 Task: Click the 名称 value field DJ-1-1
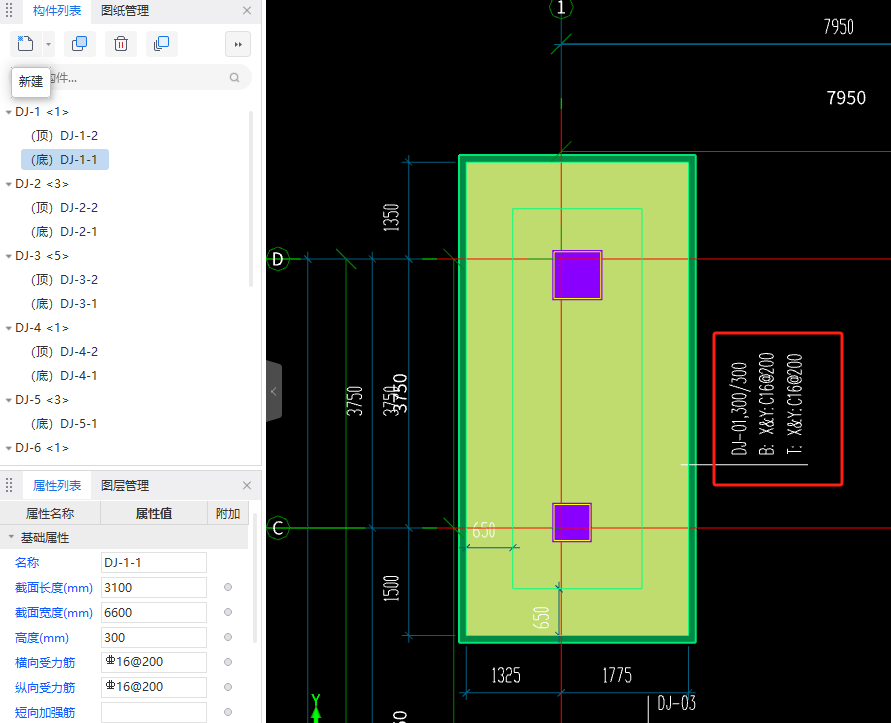point(154,563)
